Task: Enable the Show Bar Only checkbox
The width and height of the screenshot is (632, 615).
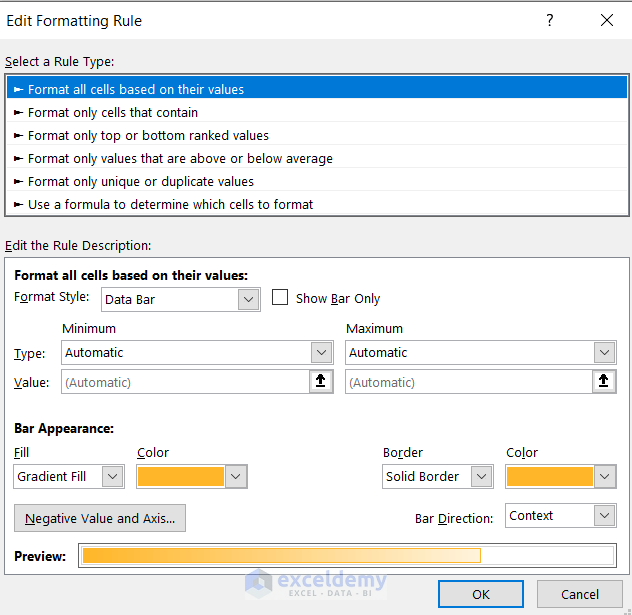Action: pos(281,298)
